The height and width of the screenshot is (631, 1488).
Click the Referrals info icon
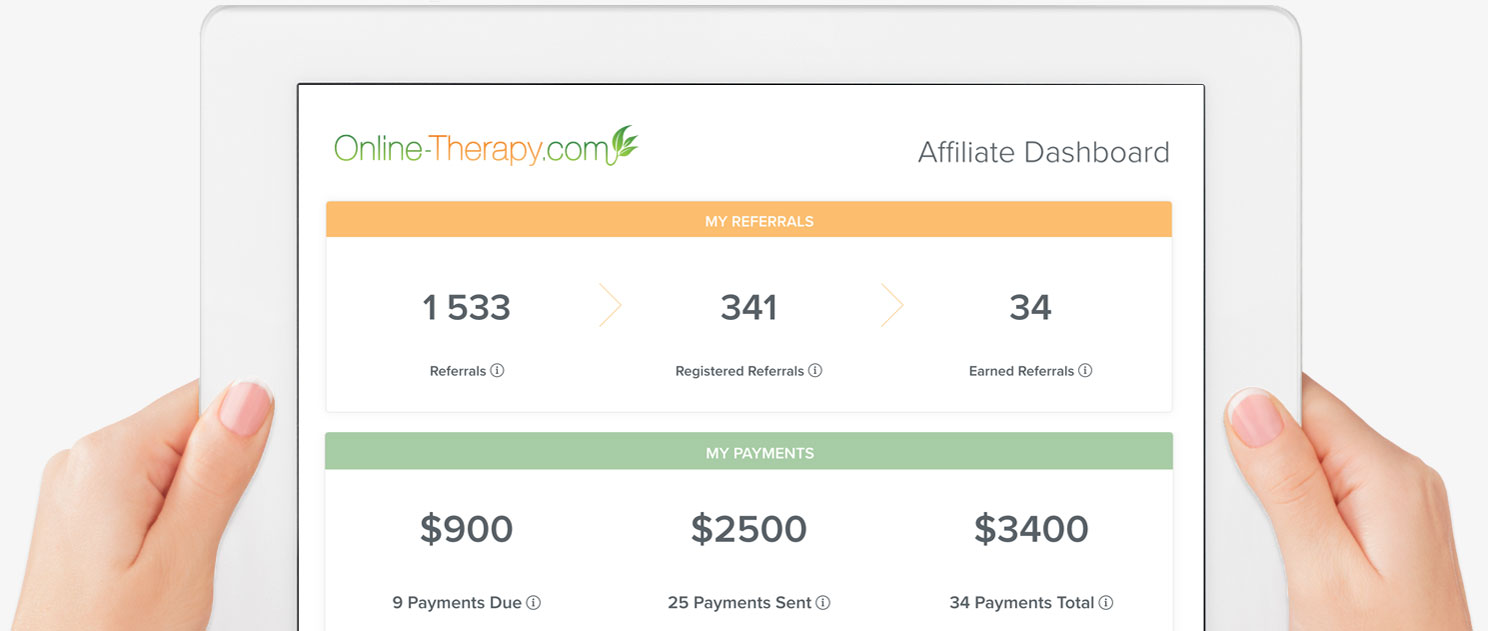coord(498,370)
